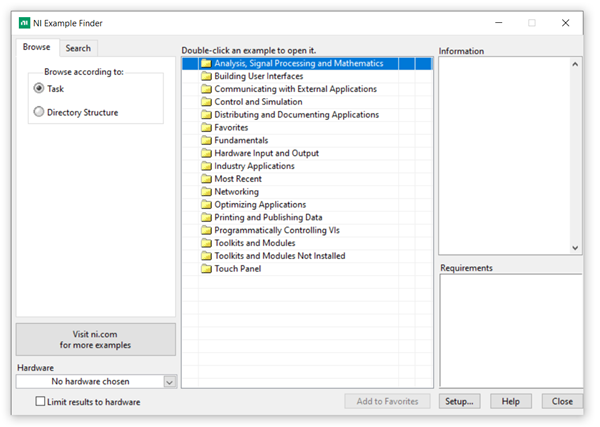
Task: Click the Printing and Publishing Data folder icon
Action: coord(206,217)
